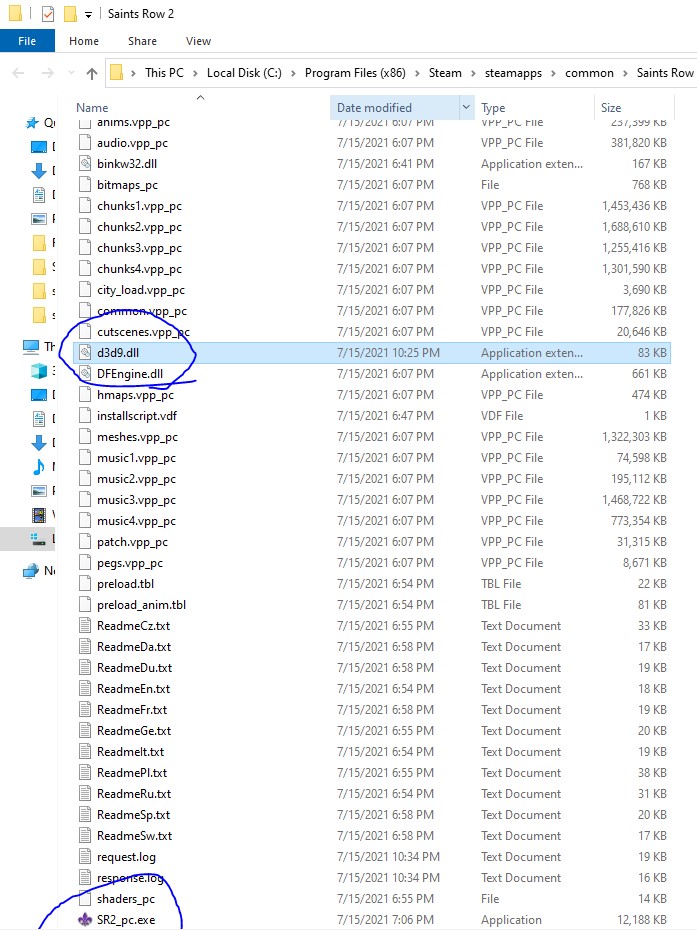Select the preload.tbl file icon
Image resolution: width=697 pixels, height=930 pixels.
coord(85,584)
